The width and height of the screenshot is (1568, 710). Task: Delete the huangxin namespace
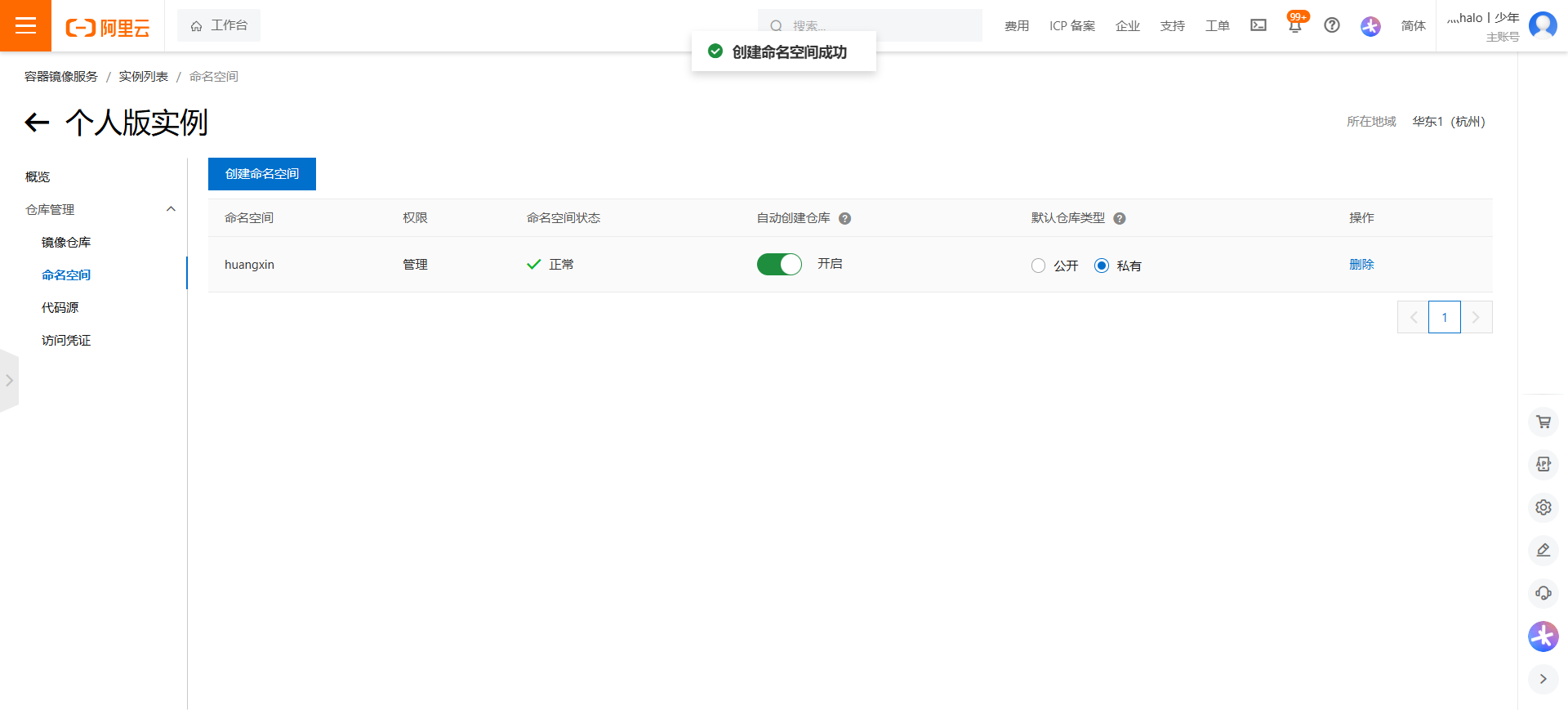1361,264
